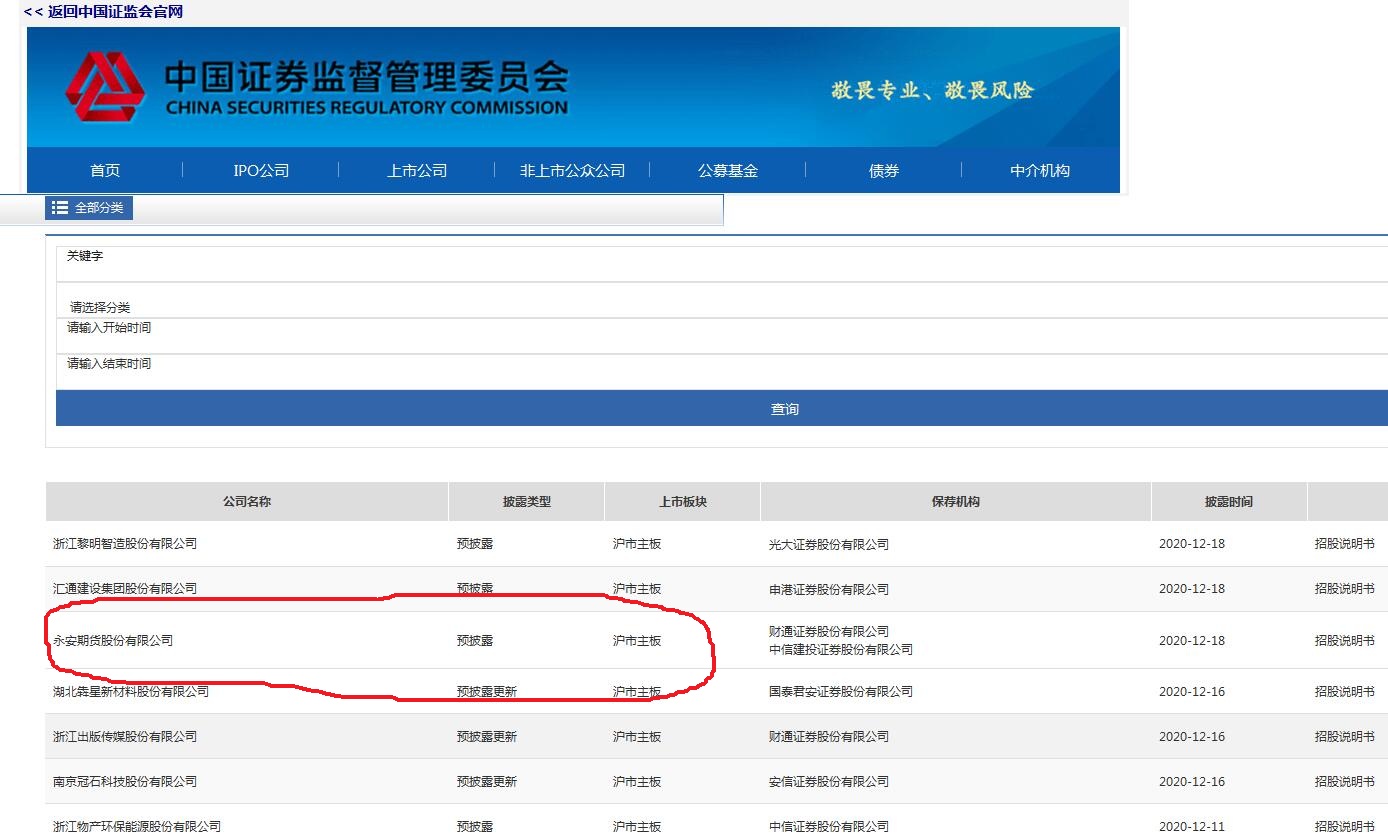Click the 关键字 keyword input field
The width and height of the screenshot is (1388, 835).
pos(722,264)
